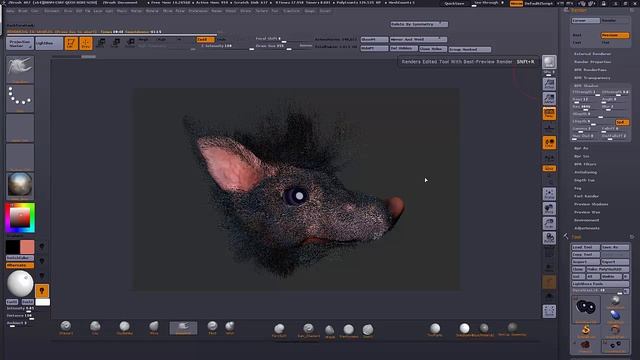
Task: Collapse the BPR Shadow section
Action: point(586,86)
